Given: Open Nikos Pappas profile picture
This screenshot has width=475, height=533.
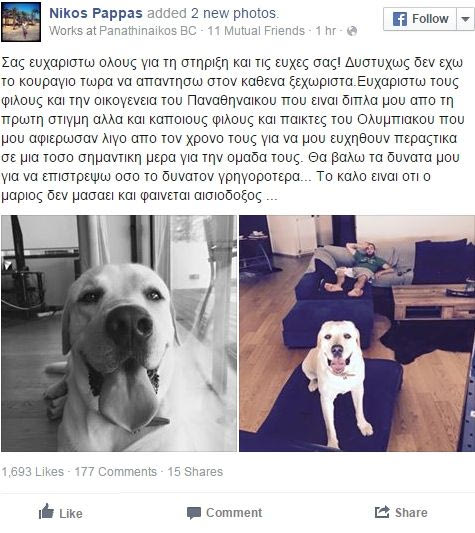Looking at the screenshot, I should (x=21, y=22).
